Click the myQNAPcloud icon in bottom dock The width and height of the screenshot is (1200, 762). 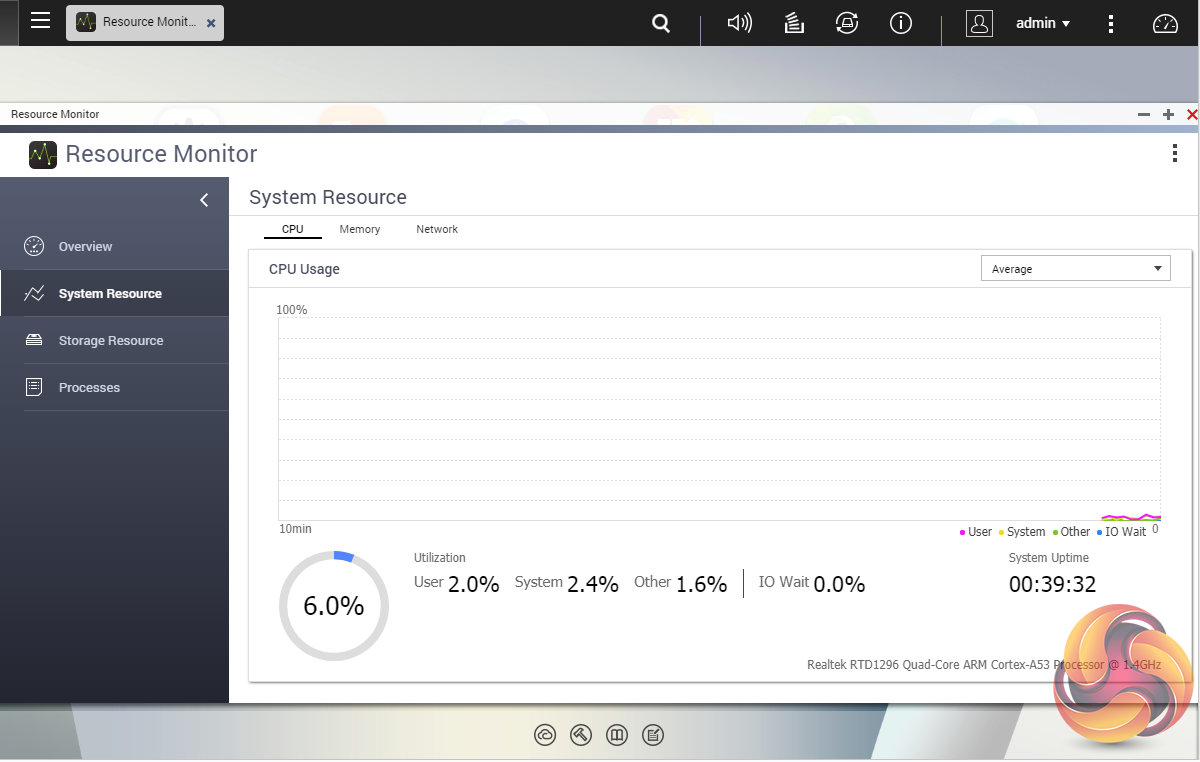(x=545, y=735)
